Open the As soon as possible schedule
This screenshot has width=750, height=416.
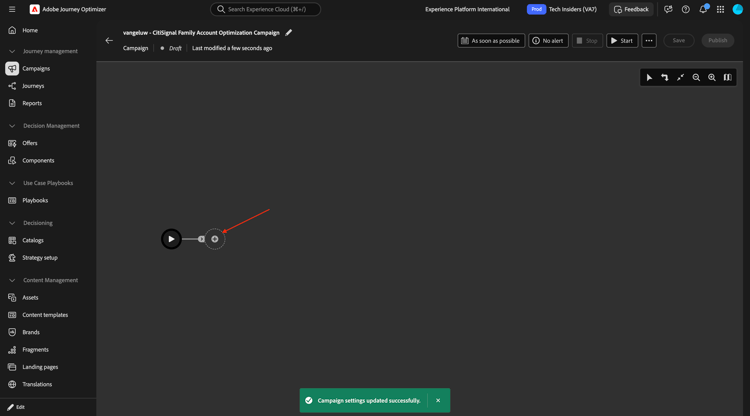coord(491,41)
